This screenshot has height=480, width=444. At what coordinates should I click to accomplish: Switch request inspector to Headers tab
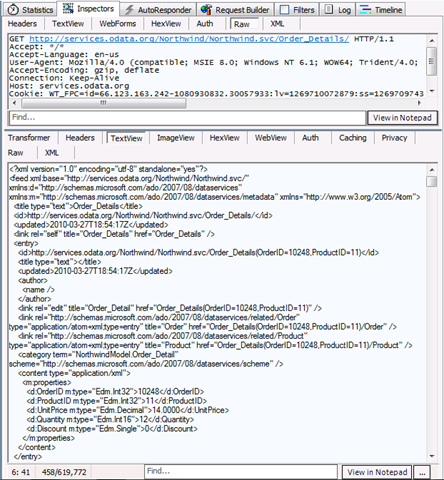point(22,24)
